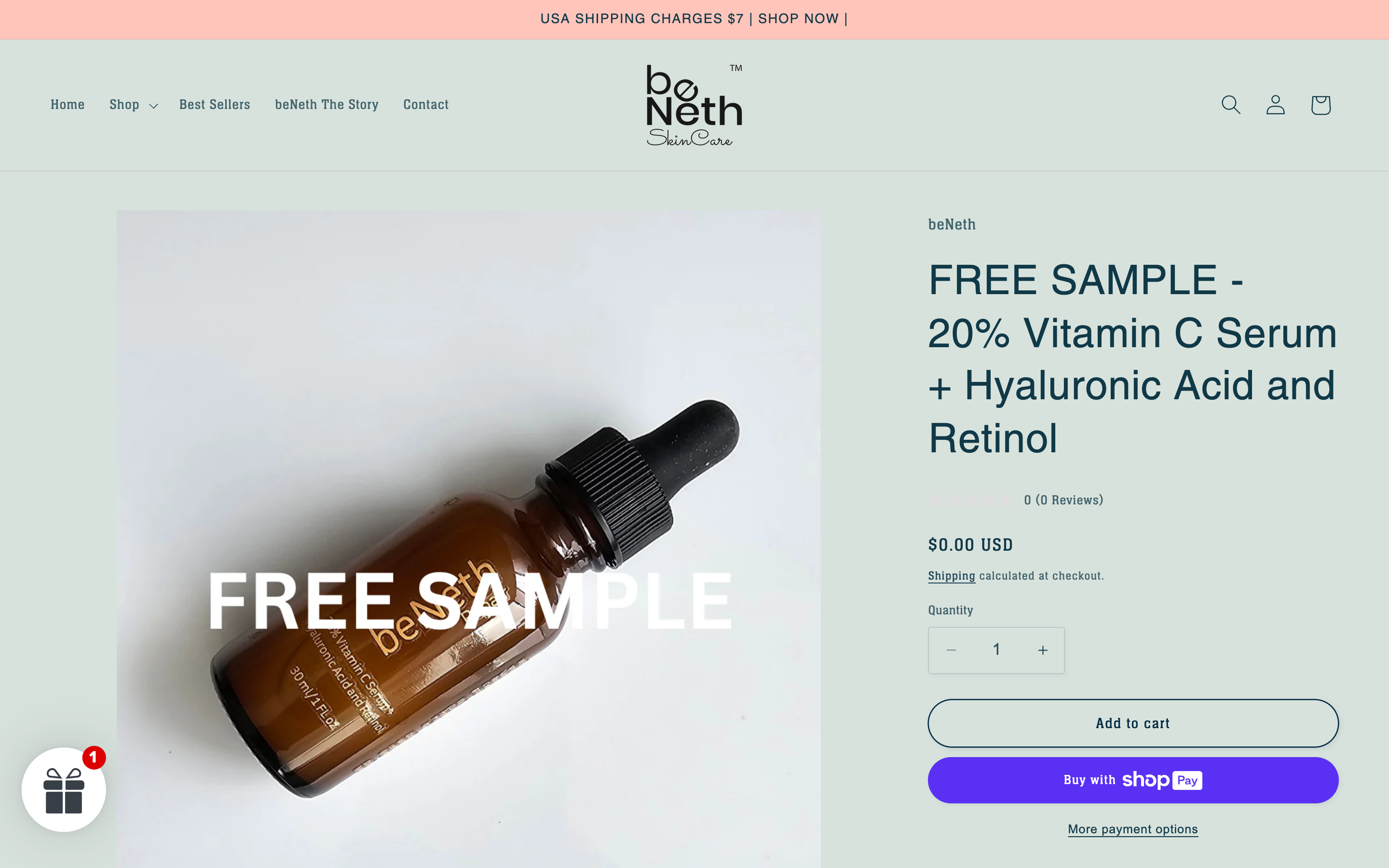
Task: Open beNeth The Story page
Action: 327,105
